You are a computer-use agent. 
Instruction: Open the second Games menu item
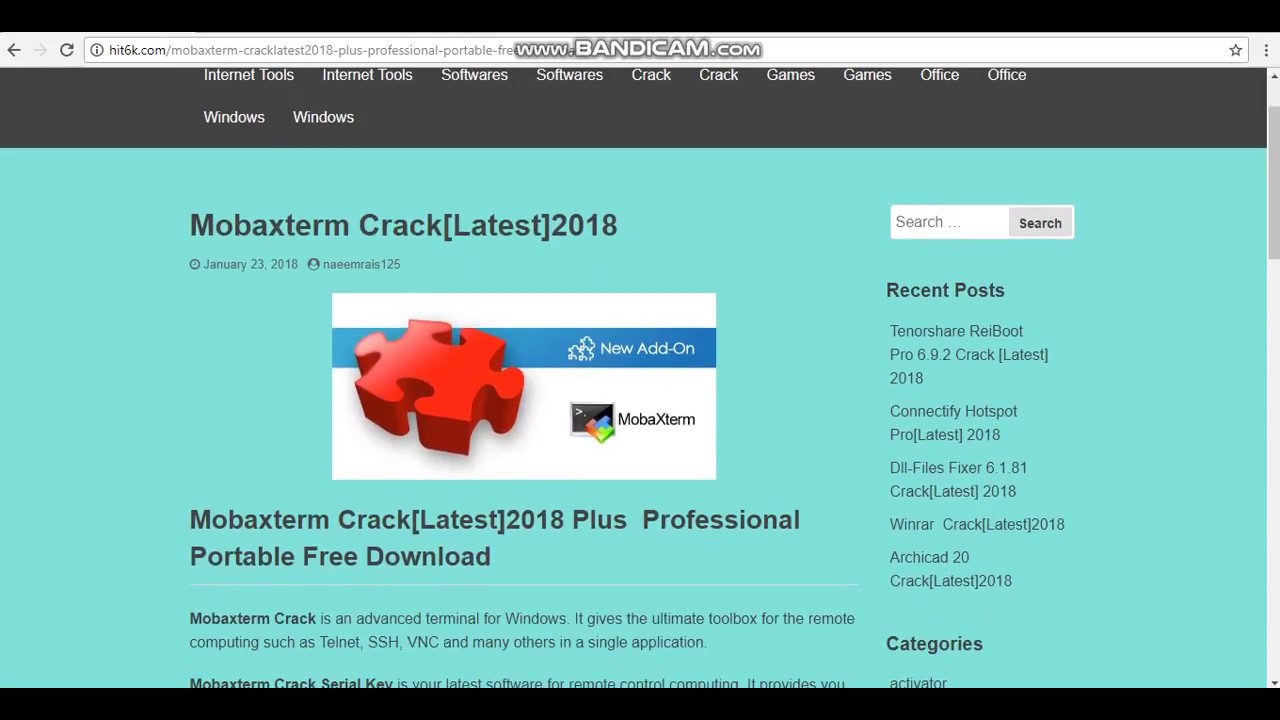(x=867, y=75)
